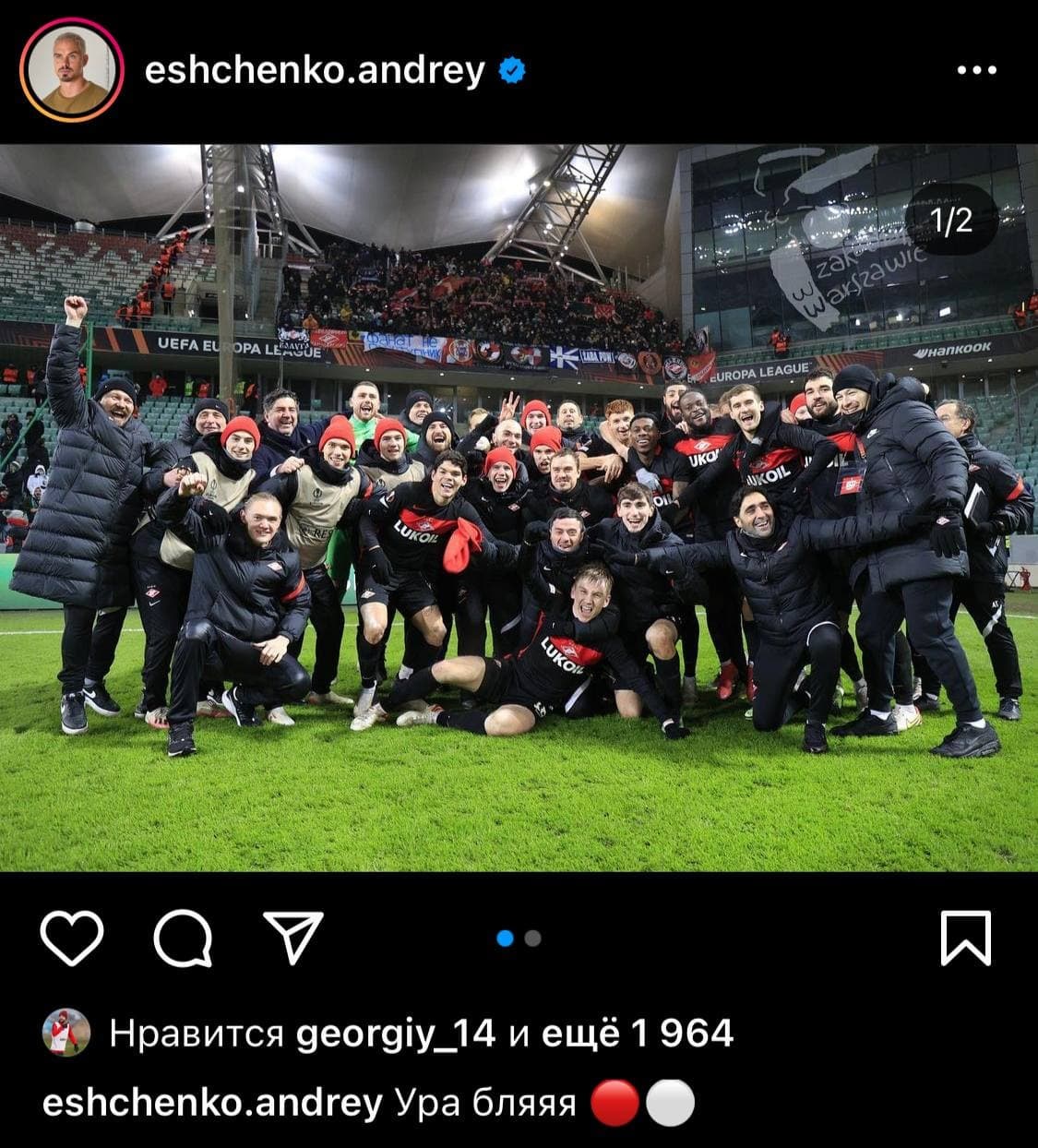Tap the team celebration photo
Image resolution: width=1038 pixels, height=1148 pixels.
(519, 508)
